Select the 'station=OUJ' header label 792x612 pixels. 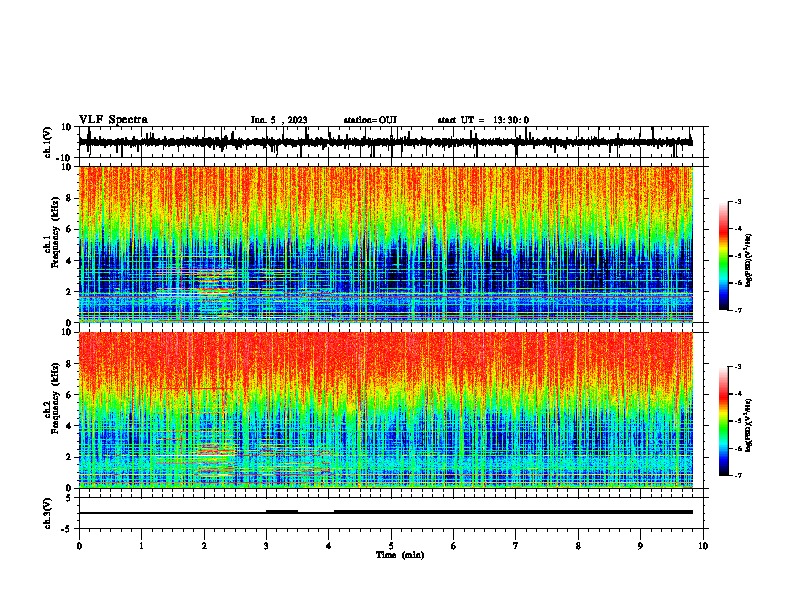click(370, 120)
